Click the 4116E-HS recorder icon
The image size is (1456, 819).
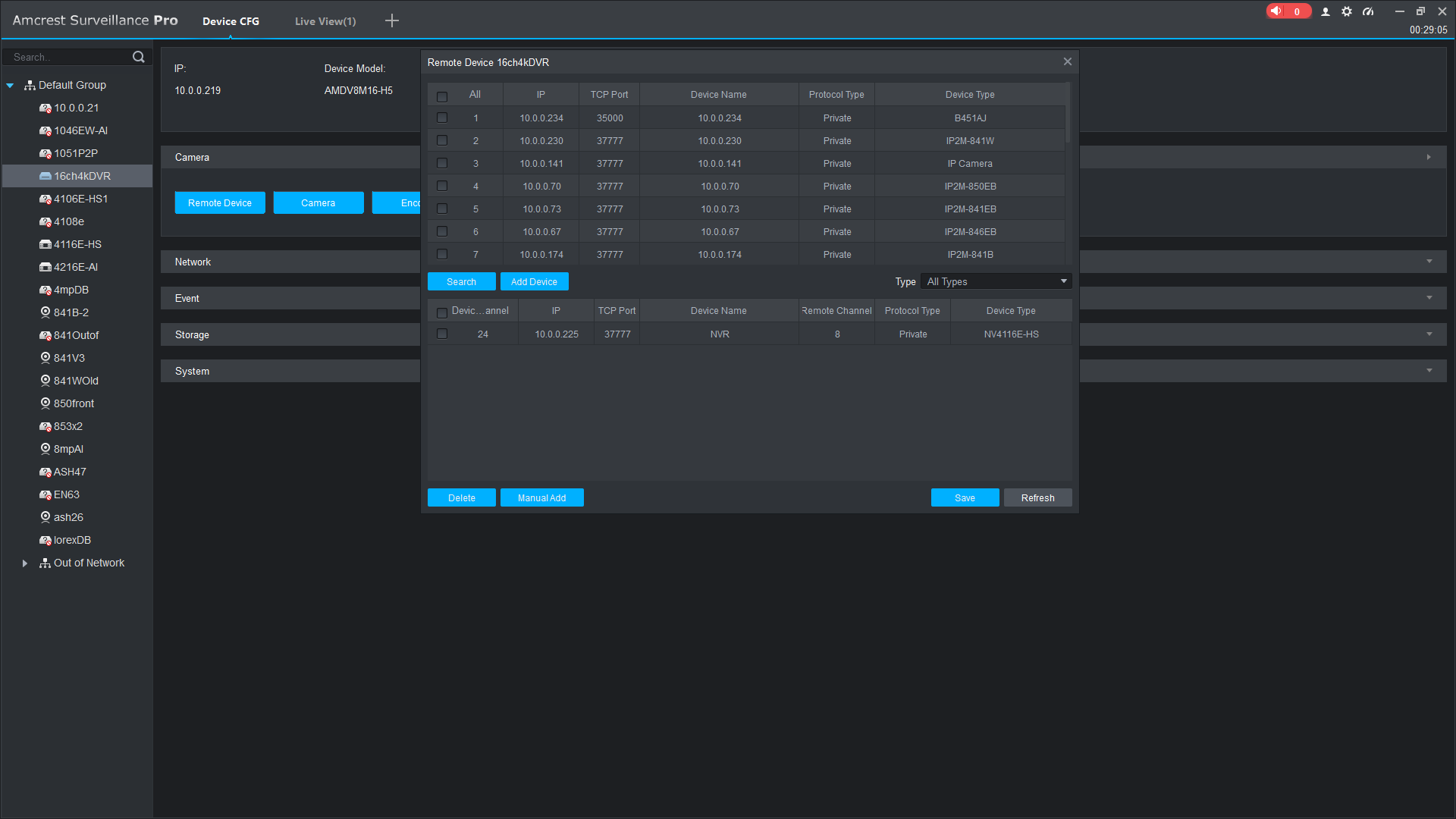[45, 244]
